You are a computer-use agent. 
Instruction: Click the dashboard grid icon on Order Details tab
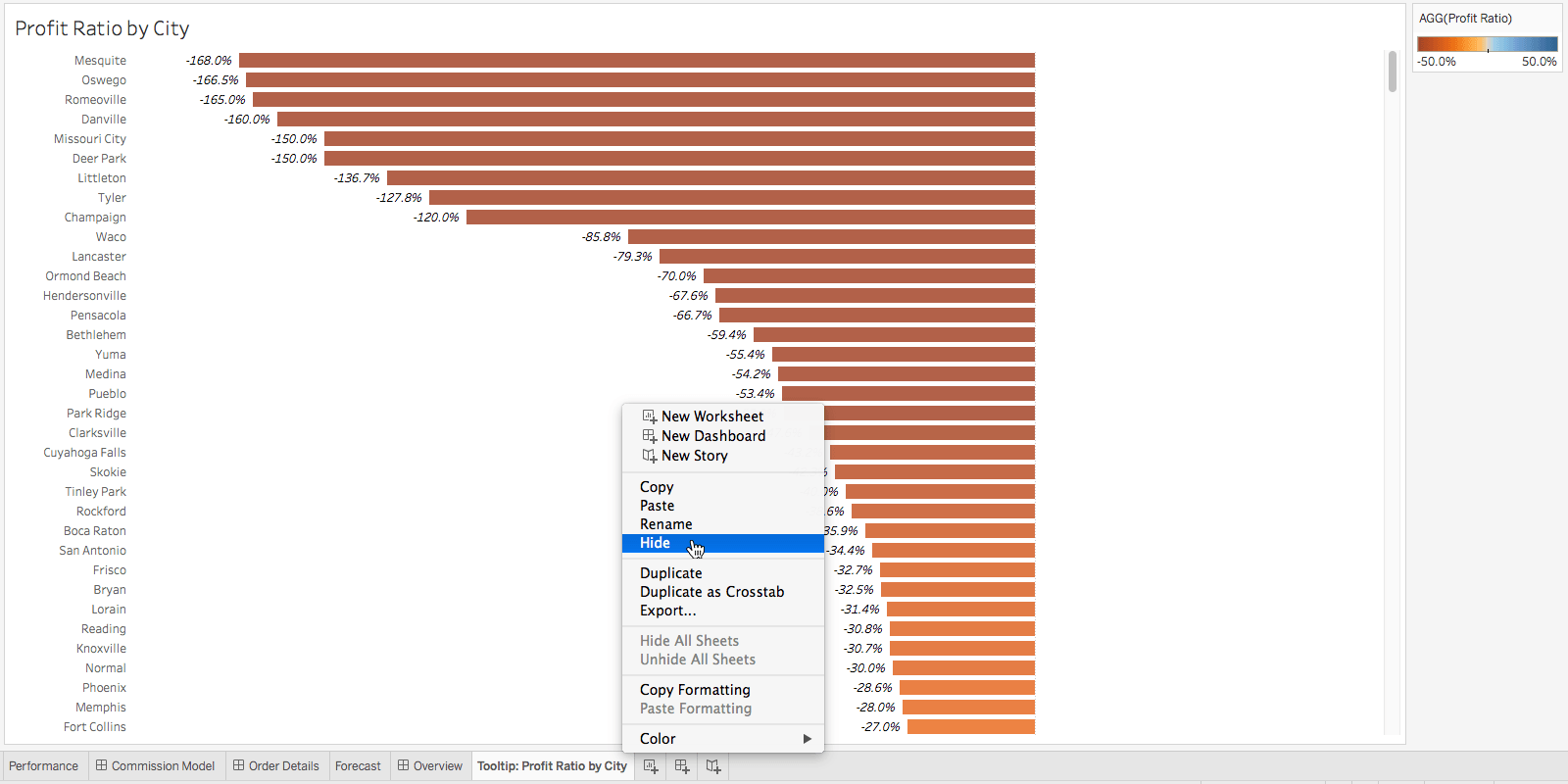pos(238,765)
